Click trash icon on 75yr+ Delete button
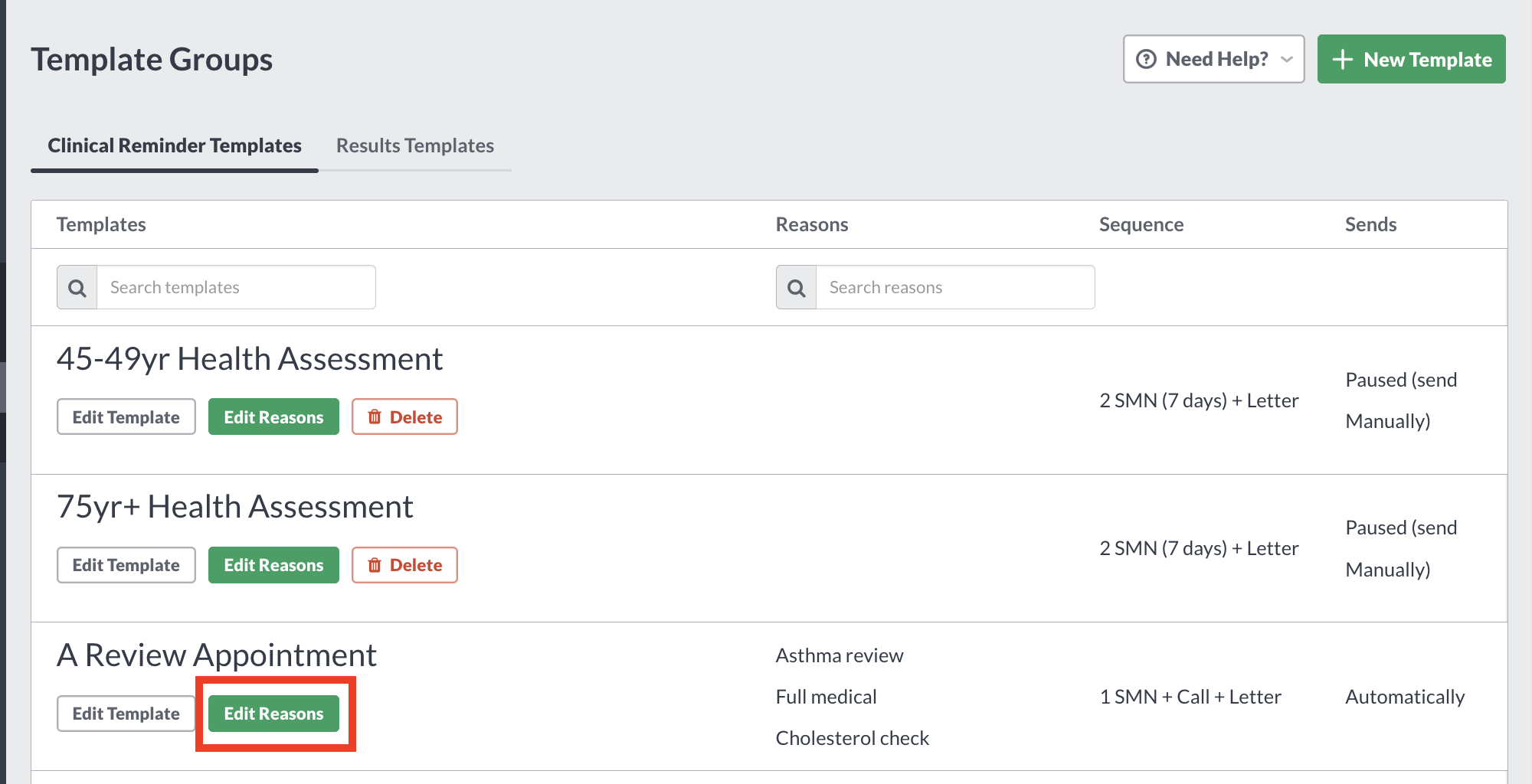 [375, 565]
